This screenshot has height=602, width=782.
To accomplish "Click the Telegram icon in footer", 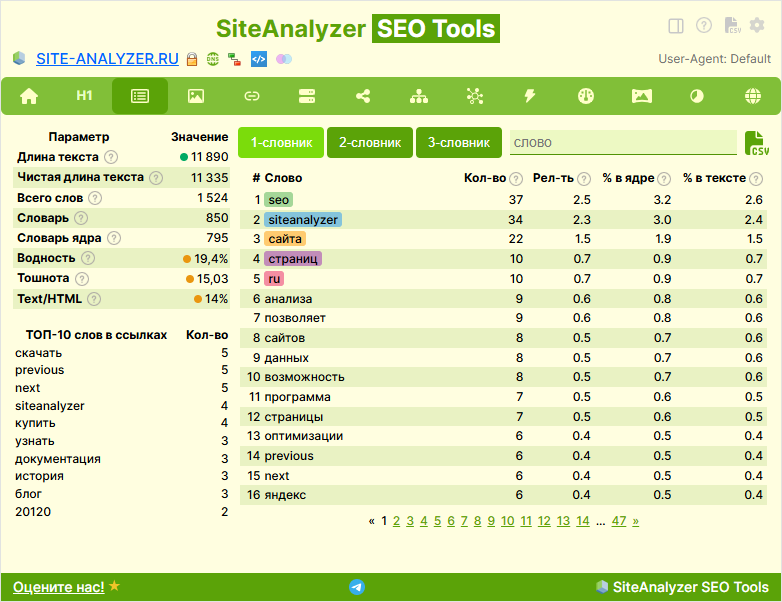I will tap(357, 587).
